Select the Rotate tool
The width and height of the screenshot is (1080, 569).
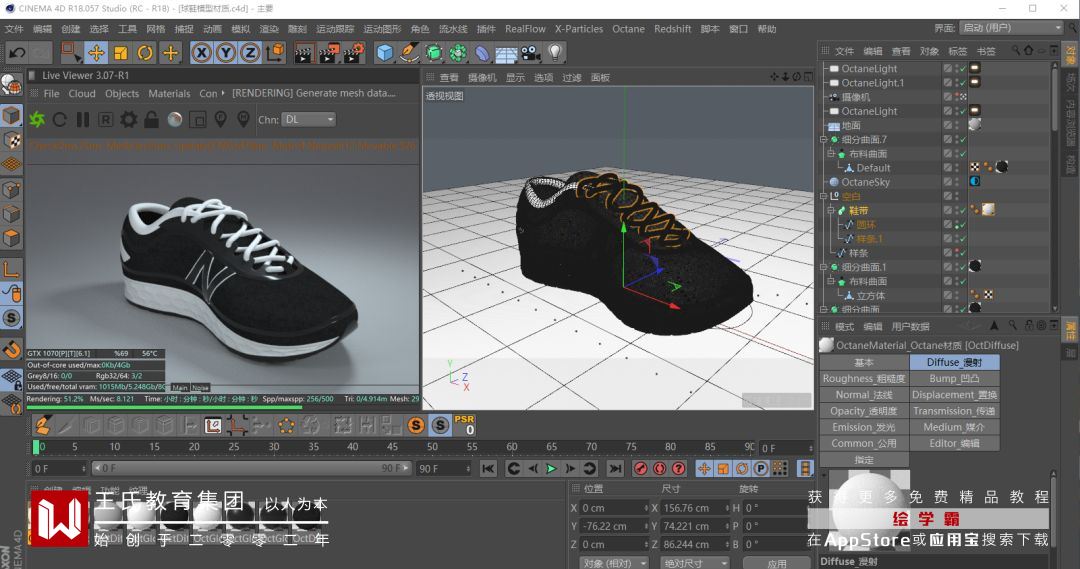(x=145, y=53)
